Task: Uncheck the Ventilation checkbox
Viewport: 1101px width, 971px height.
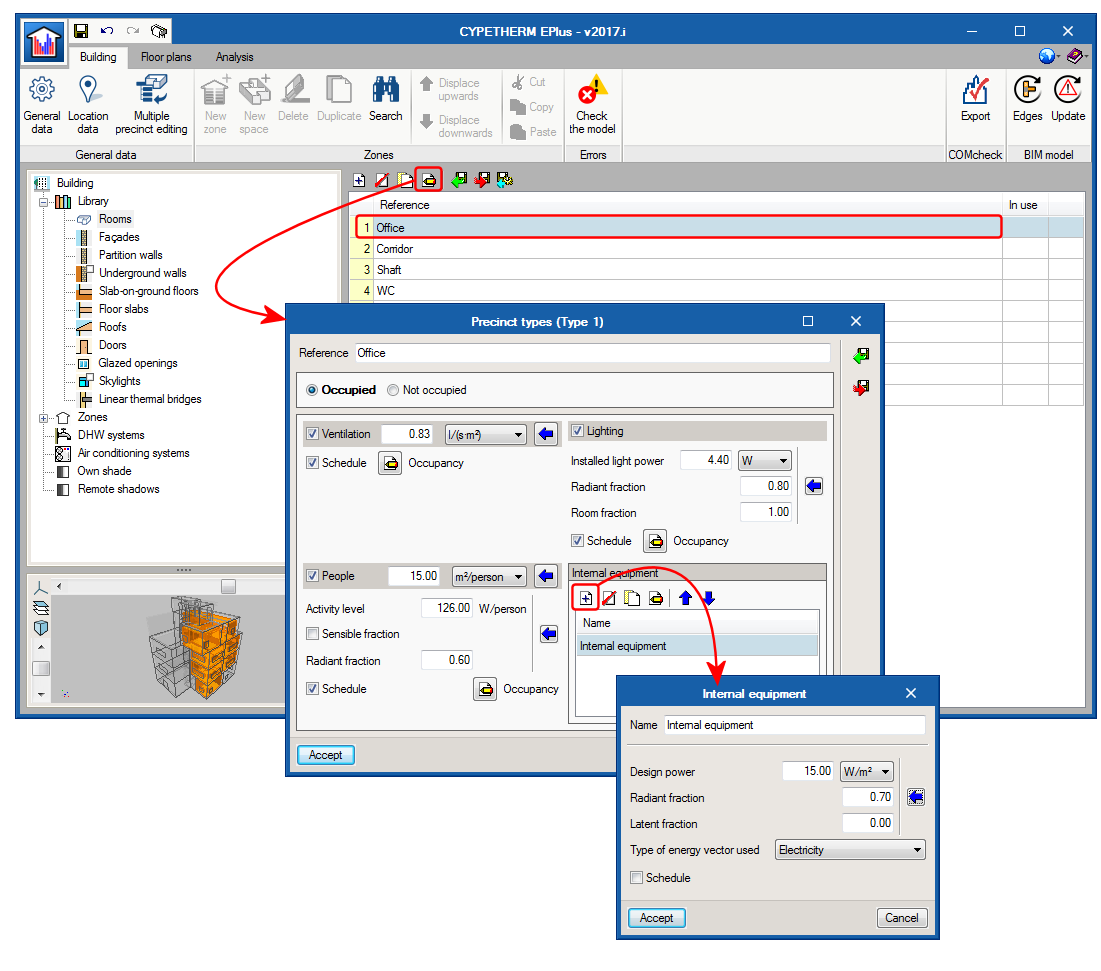Action: tap(313, 434)
